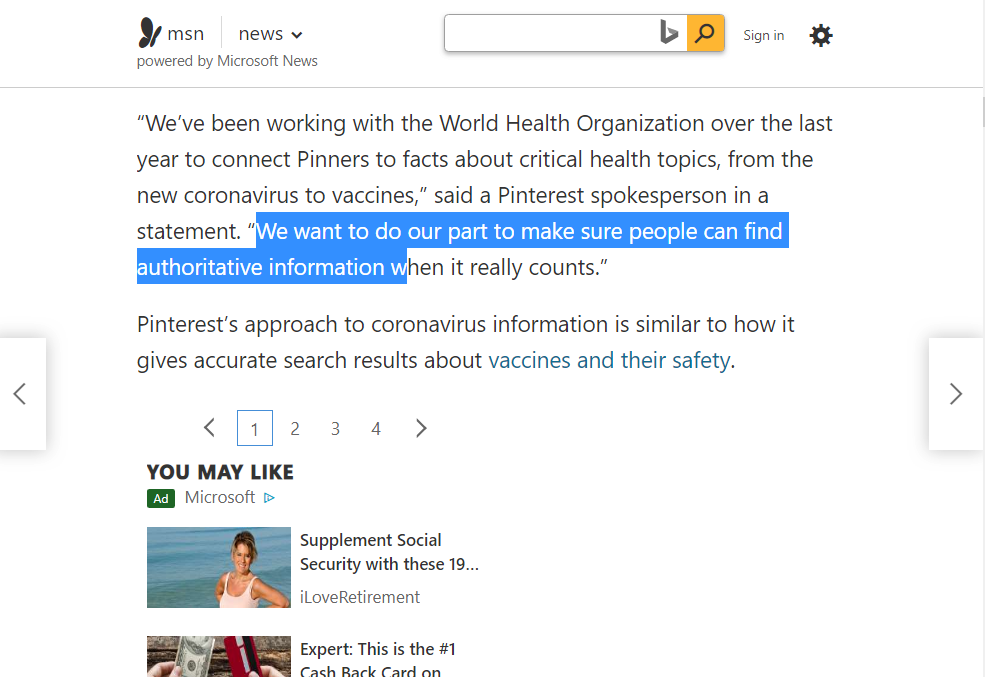
Task: Click the YOU MAY LIKE heading
Action: (220, 472)
